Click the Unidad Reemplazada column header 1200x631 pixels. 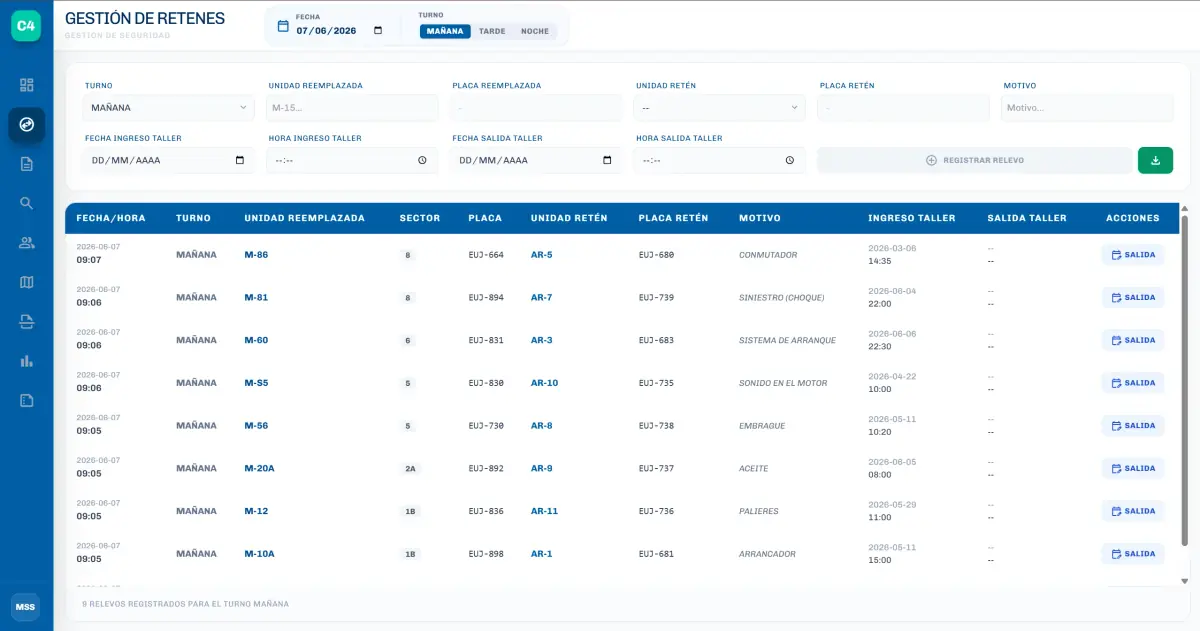(305, 218)
